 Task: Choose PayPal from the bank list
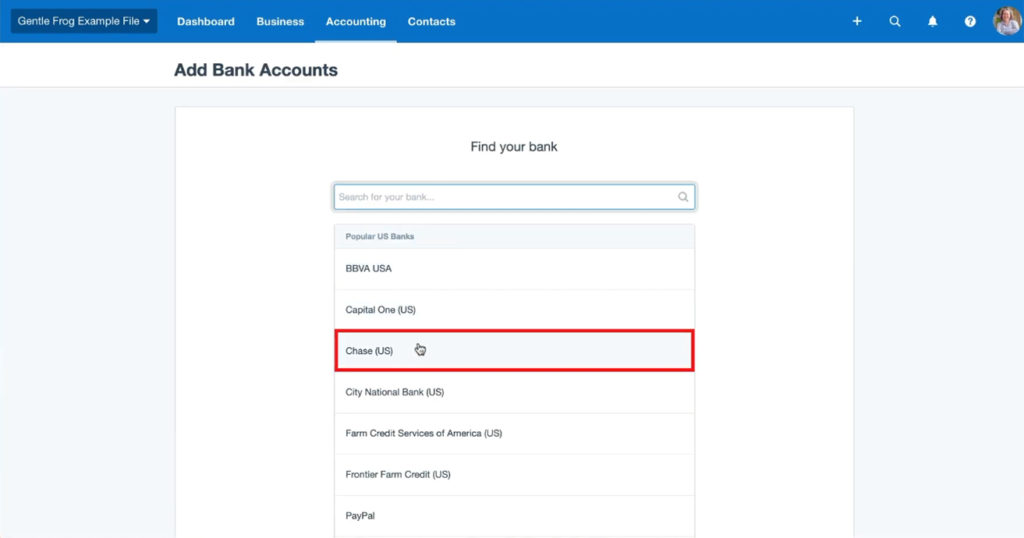[x=514, y=515]
